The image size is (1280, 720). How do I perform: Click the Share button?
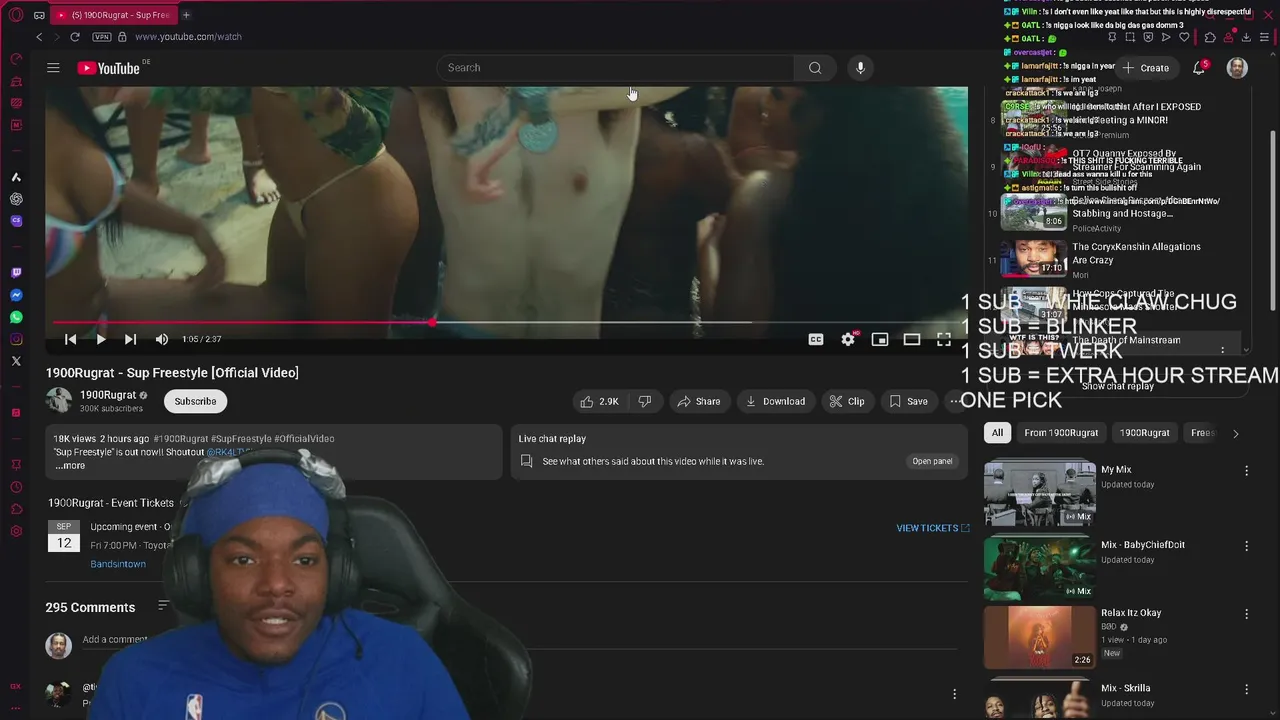coord(699,401)
